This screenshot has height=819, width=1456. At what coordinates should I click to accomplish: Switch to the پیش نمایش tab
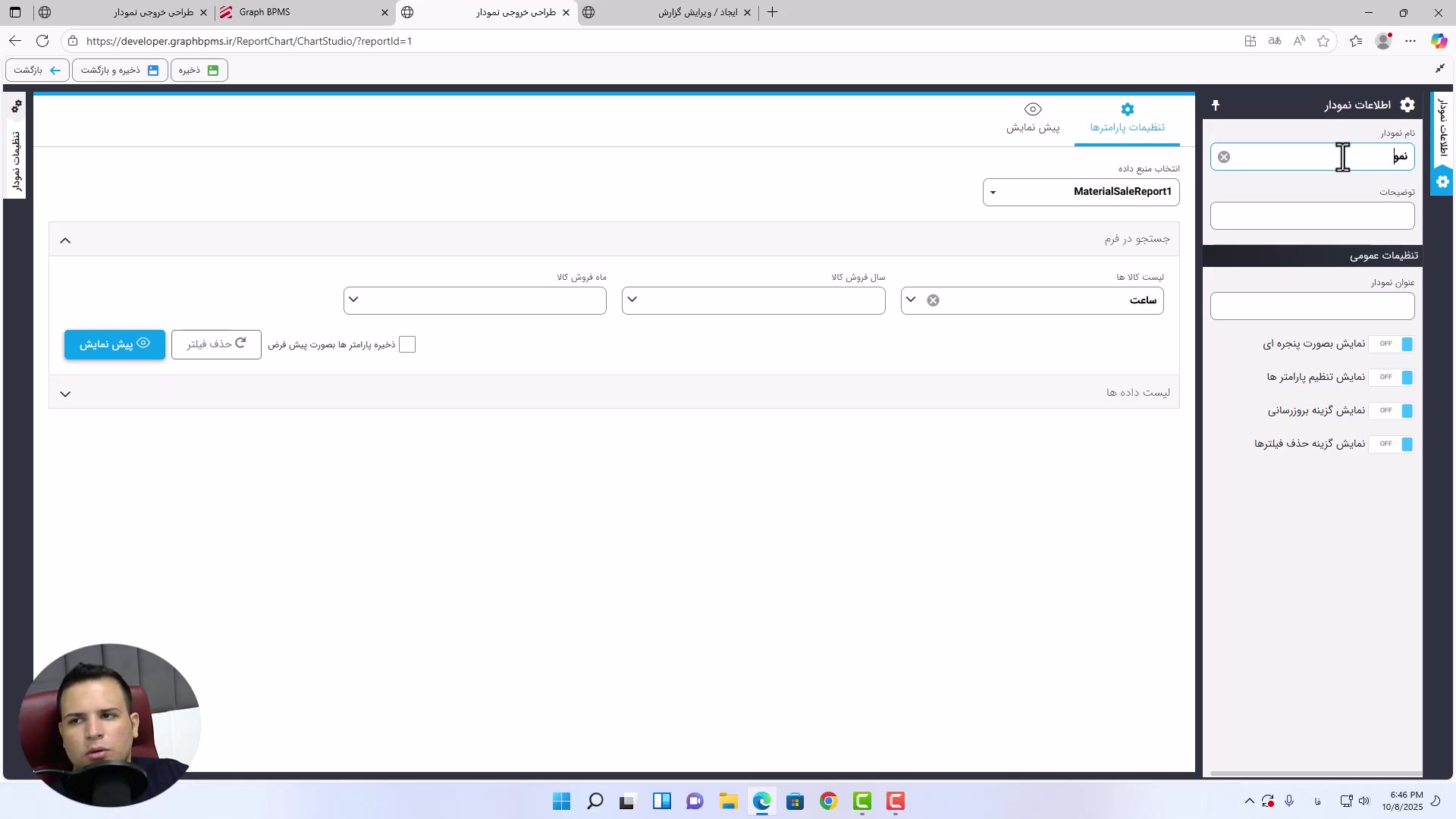(x=1033, y=118)
